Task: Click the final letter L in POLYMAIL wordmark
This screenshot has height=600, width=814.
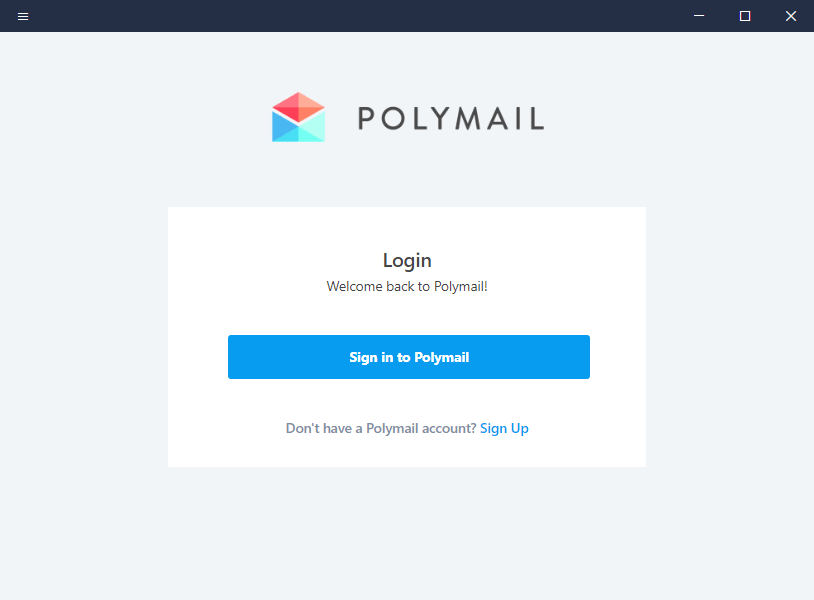Action: 535,119
